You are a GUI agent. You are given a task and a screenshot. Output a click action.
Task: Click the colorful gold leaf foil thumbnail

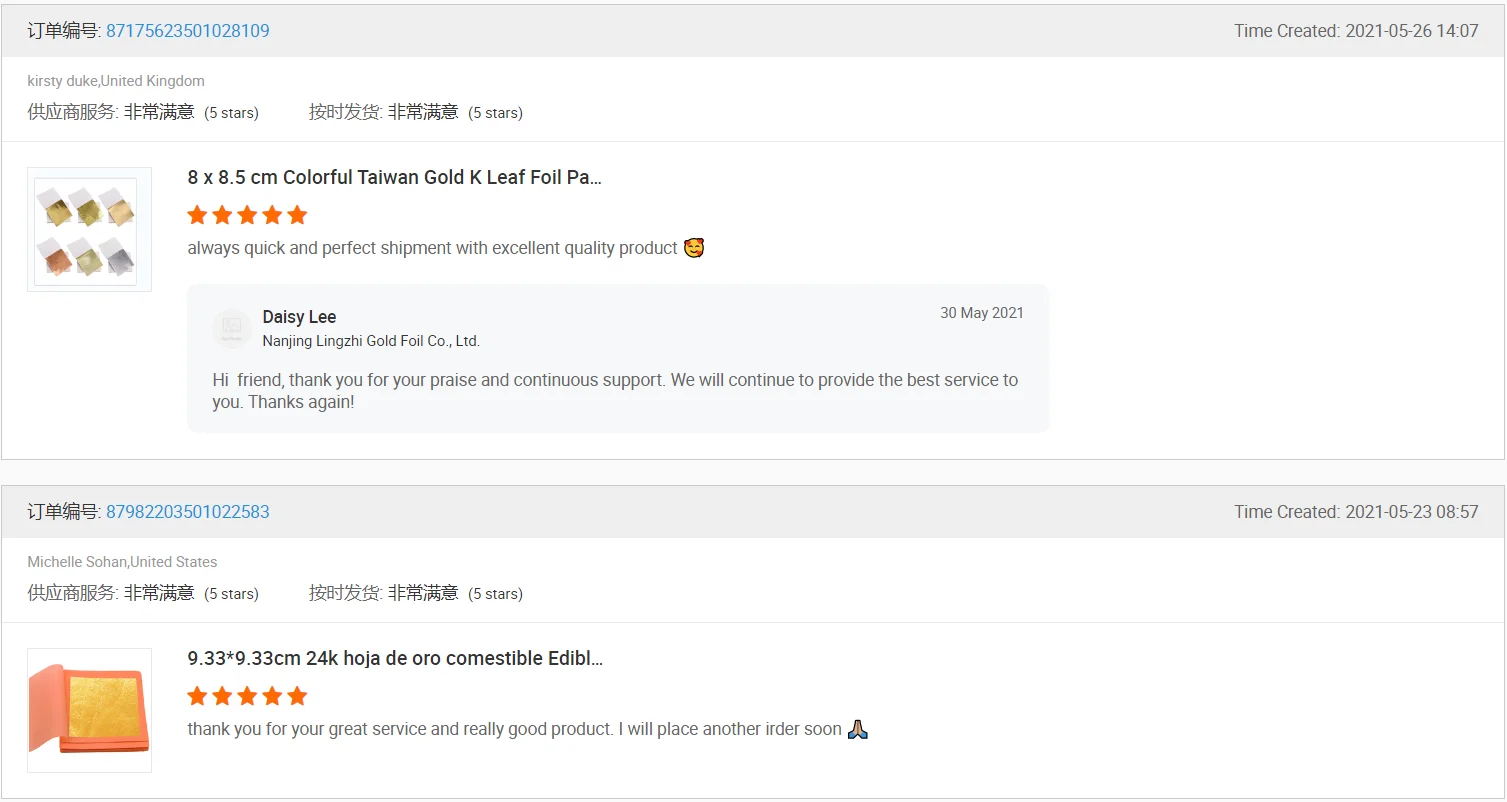point(89,230)
